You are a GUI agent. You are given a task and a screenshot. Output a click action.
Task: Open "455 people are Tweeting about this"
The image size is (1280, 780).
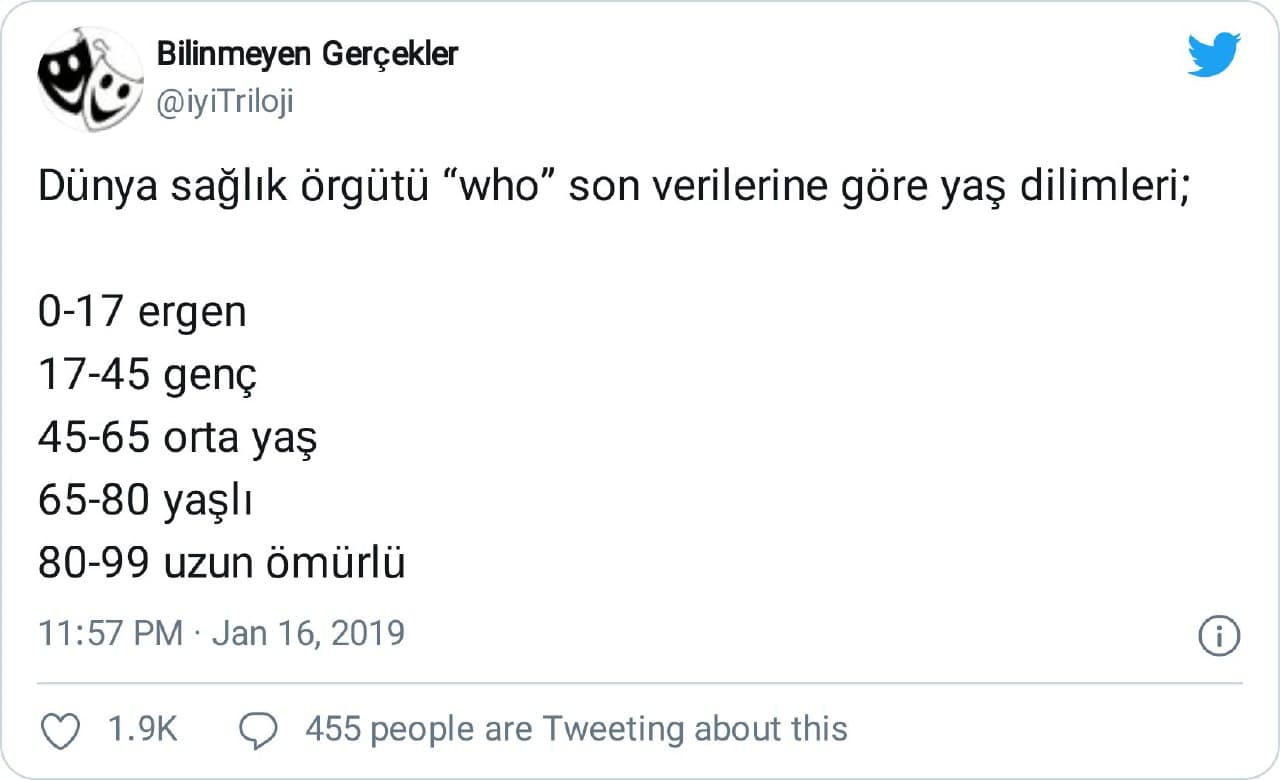click(576, 730)
